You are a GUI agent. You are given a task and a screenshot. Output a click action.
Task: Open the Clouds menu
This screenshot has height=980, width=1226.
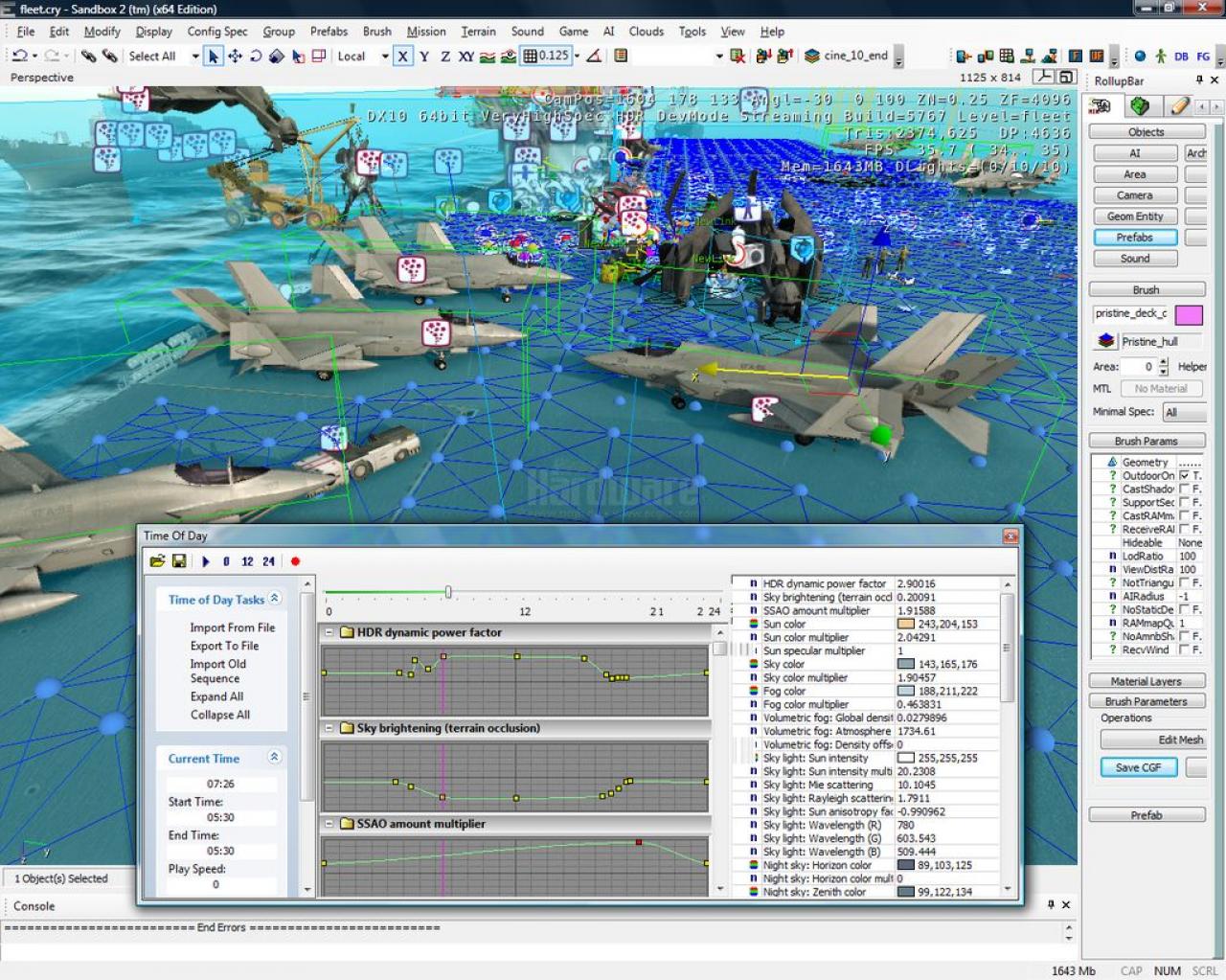pos(646,32)
